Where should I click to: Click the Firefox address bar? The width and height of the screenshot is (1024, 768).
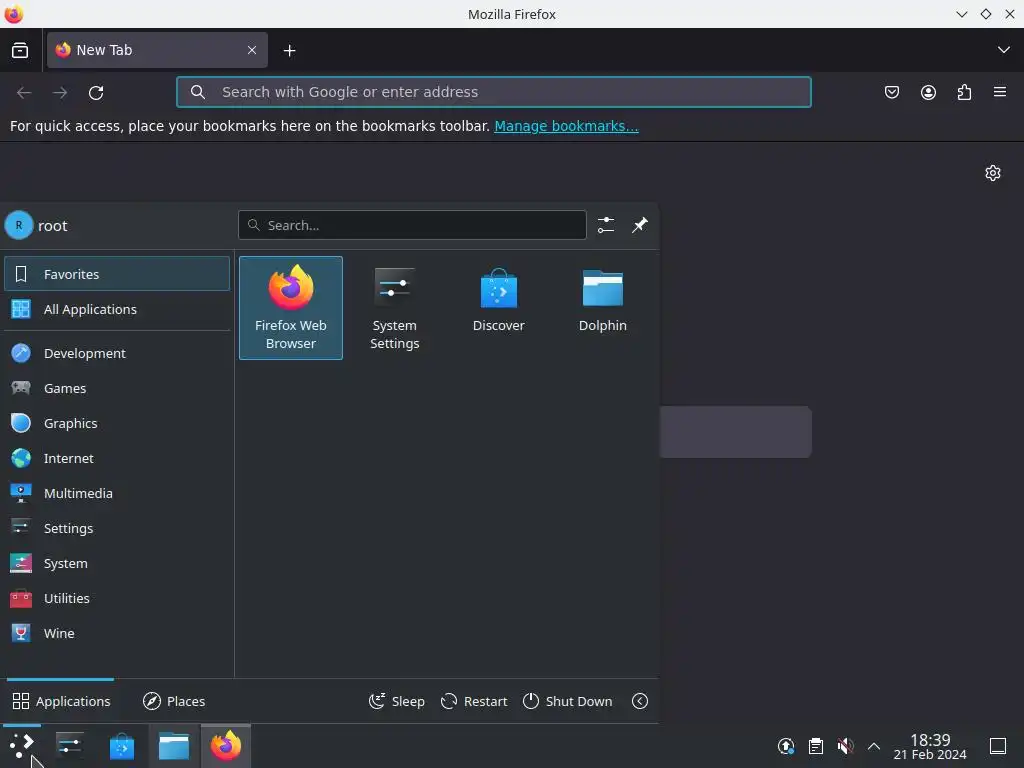(494, 92)
